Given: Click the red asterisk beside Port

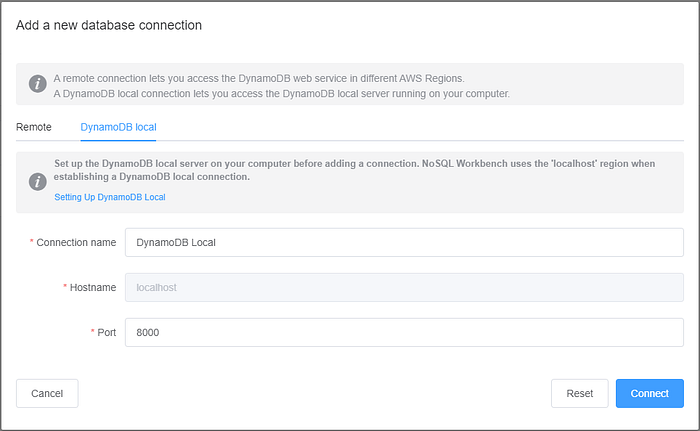Looking at the screenshot, I should (x=91, y=332).
